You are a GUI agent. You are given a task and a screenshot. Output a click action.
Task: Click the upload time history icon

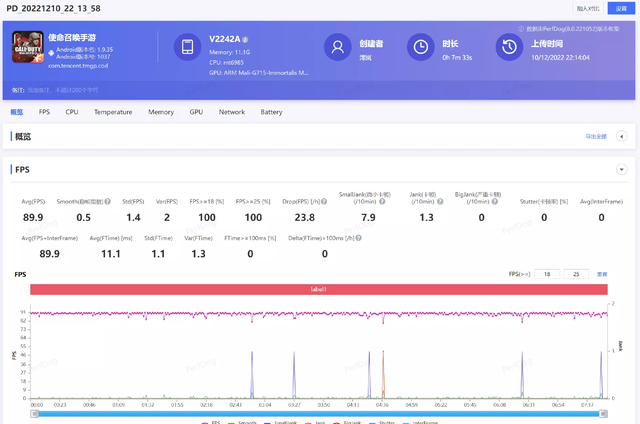[x=510, y=47]
